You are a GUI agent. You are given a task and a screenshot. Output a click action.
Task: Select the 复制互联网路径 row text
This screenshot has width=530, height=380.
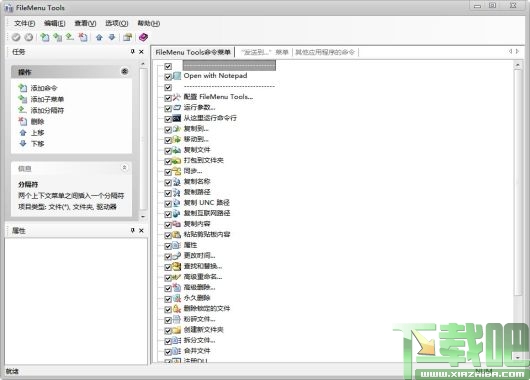point(207,213)
